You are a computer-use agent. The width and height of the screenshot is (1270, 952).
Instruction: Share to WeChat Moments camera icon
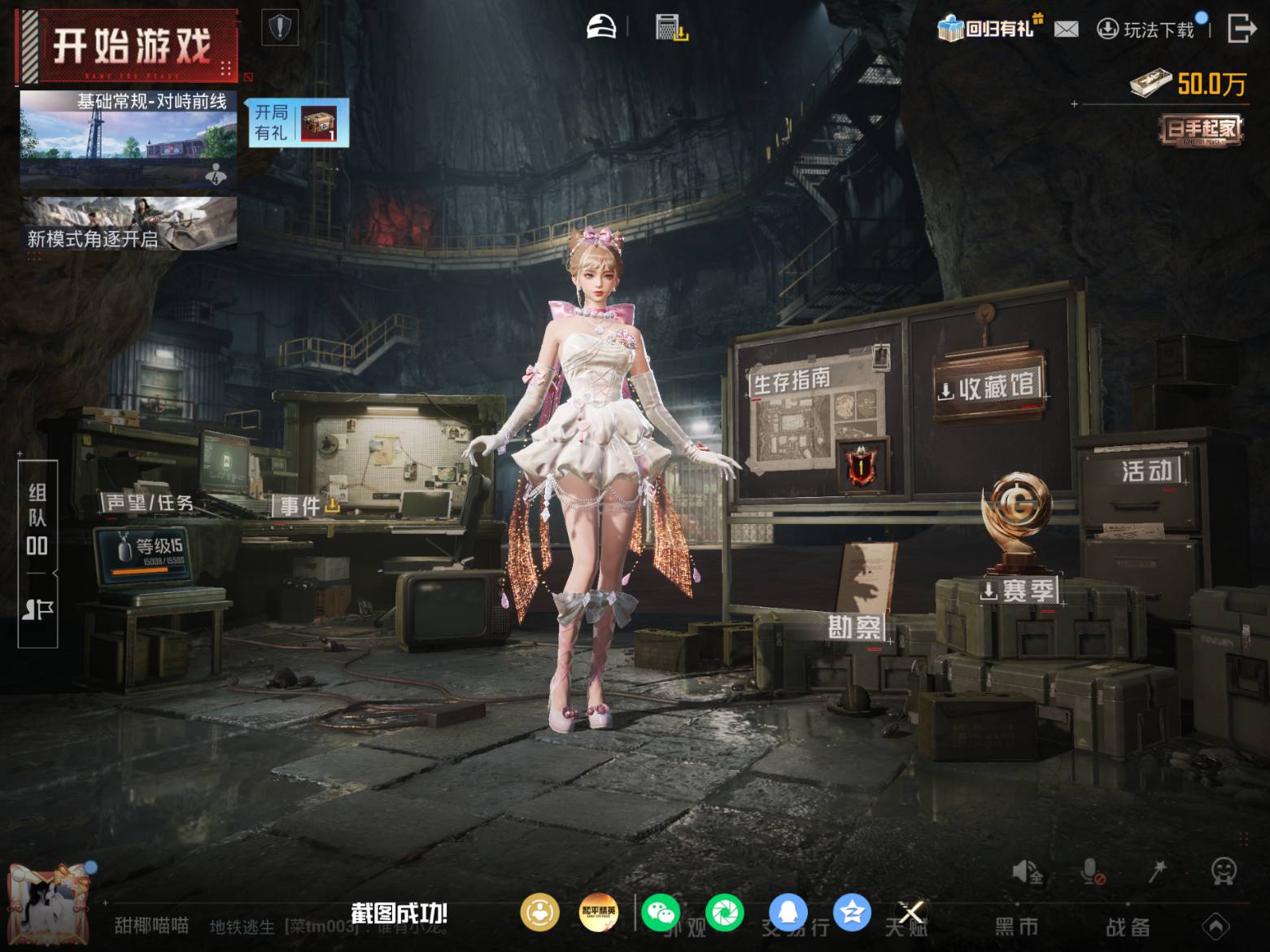(725, 912)
